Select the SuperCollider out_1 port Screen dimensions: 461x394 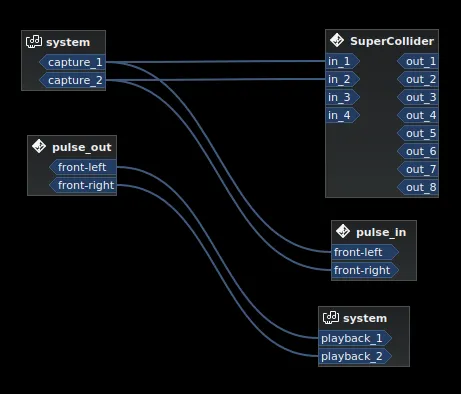pyautogui.click(x=418, y=61)
